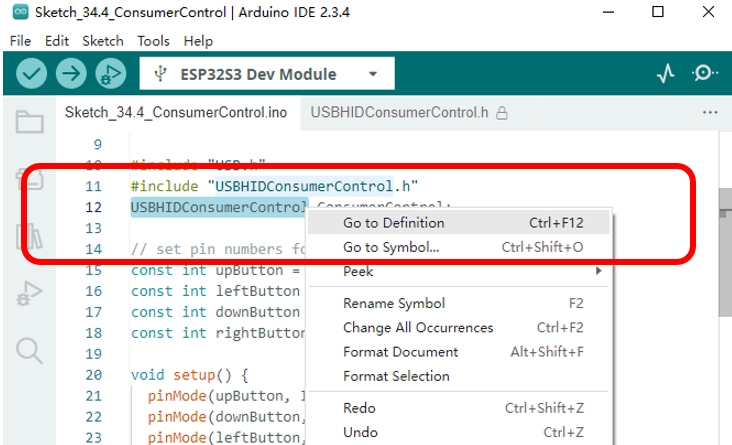This screenshot has width=732, height=445.
Task: Open the Sketchbook folder sidebar icon
Action: (29, 122)
